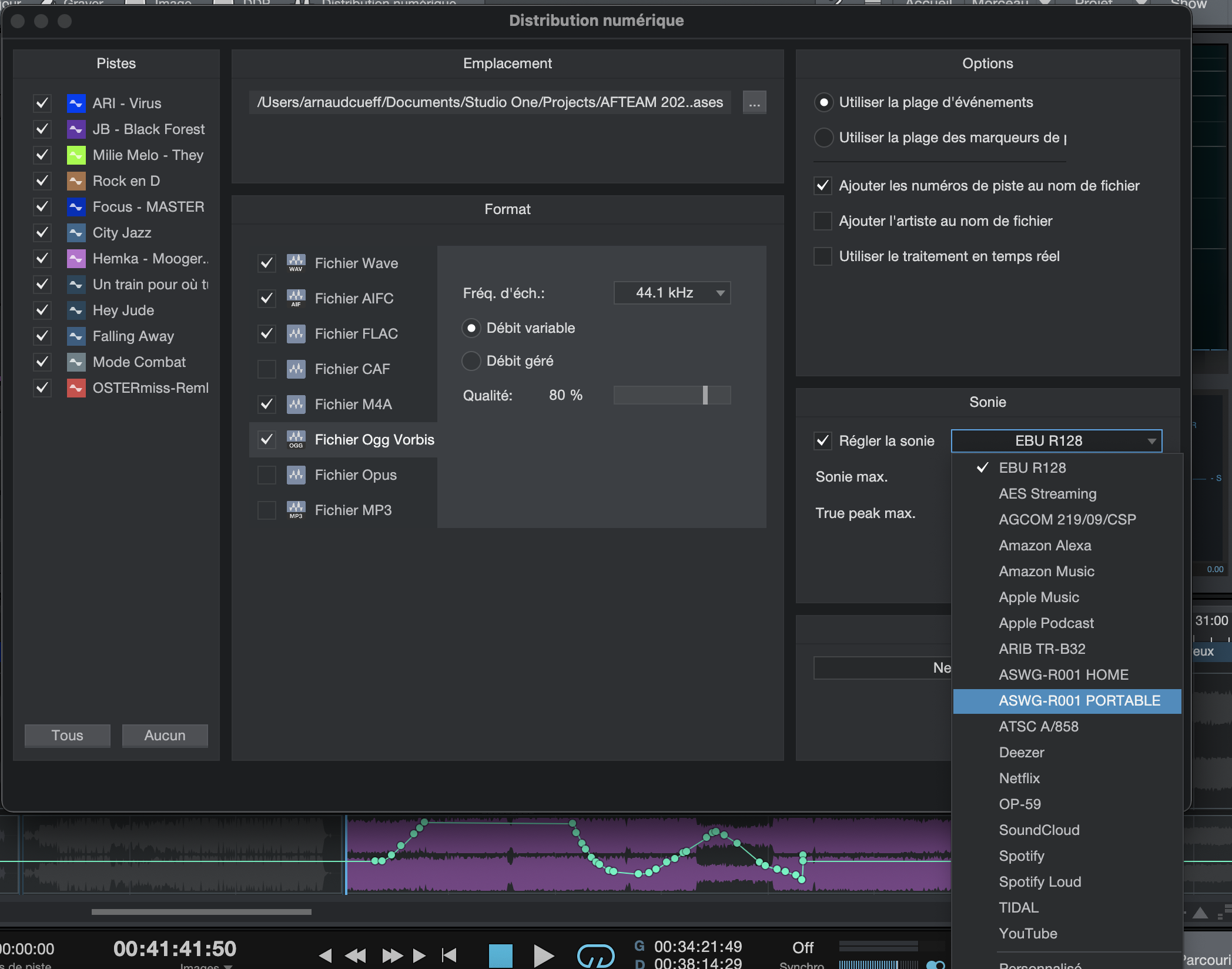1232x969 pixels.
Task: Choose Apple Music in loudness menu
Action: [x=1039, y=597]
